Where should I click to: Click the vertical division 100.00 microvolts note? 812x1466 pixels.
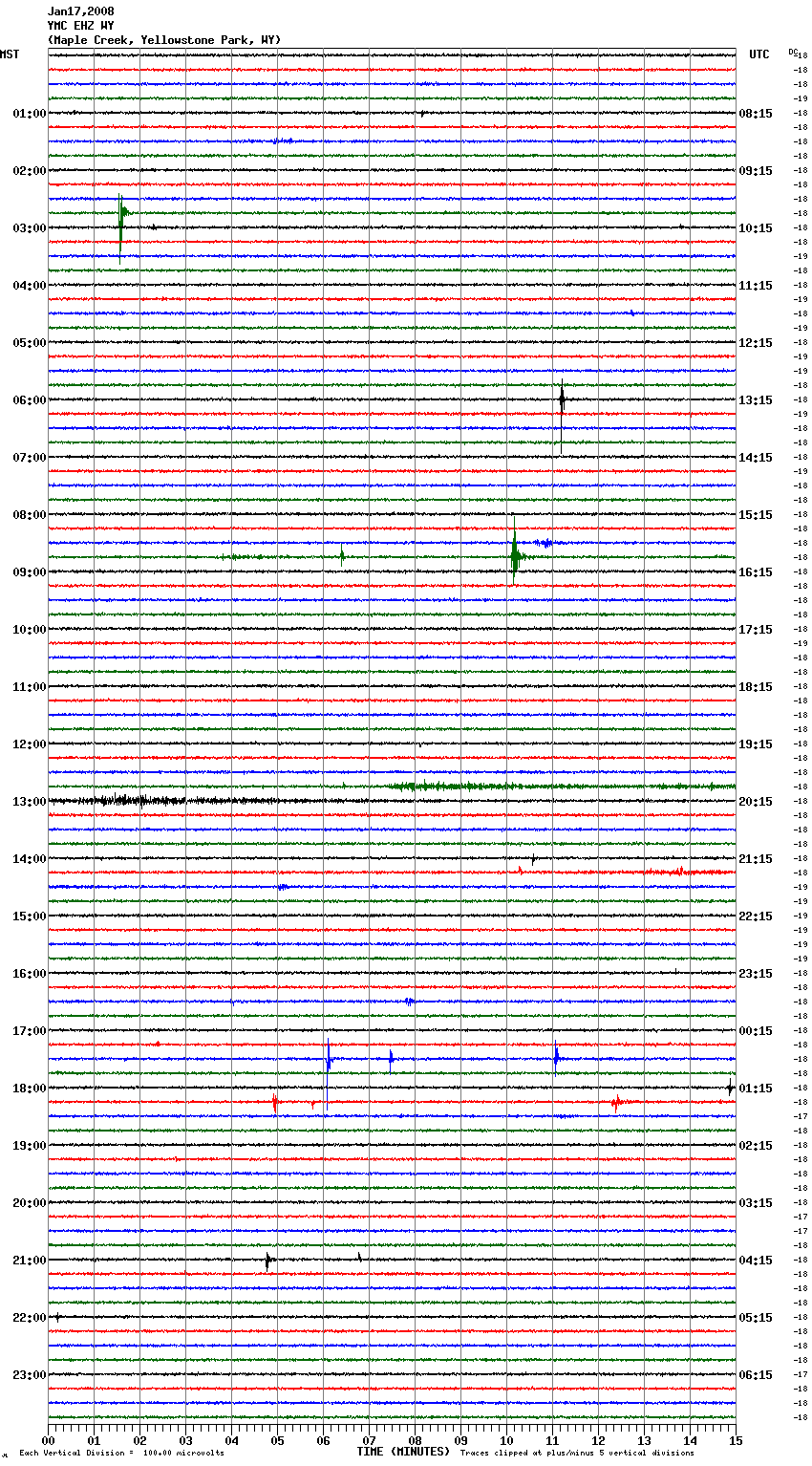(x=121, y=1454)
